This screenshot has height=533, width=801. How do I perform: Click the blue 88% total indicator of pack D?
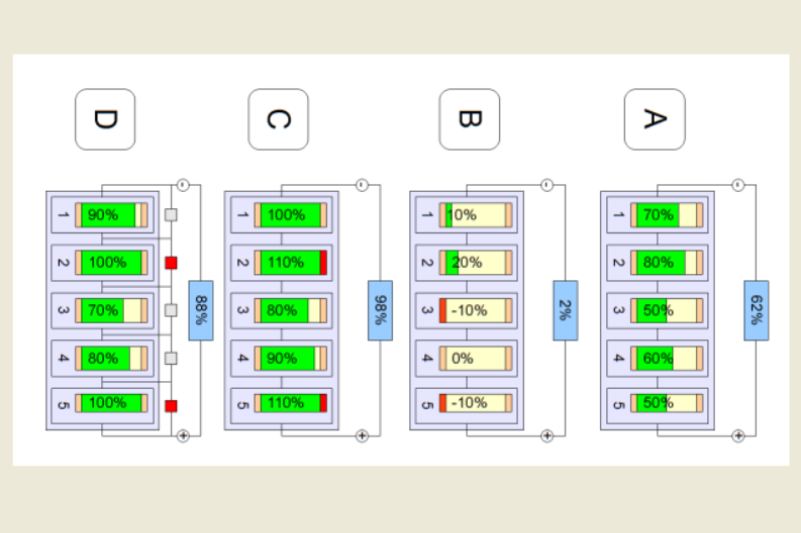coord(200,310)
